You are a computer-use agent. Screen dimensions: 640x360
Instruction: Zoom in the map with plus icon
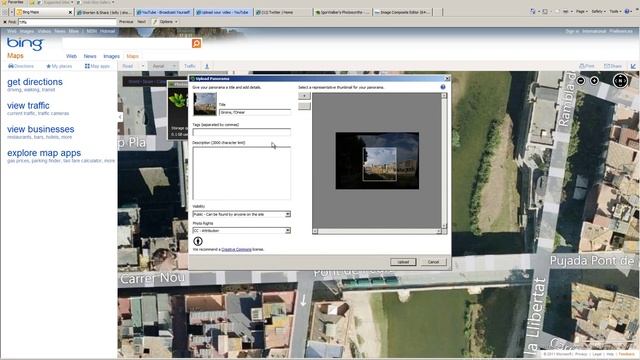click(594, 81)
